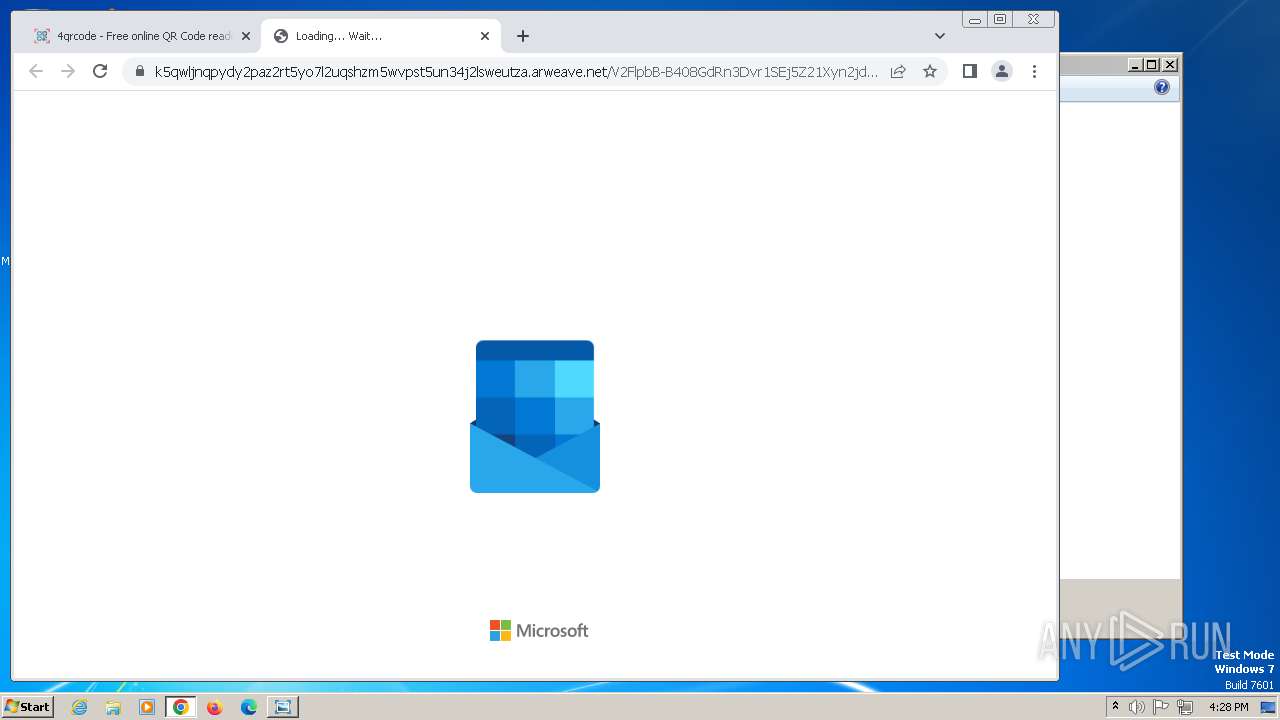The width and height of the screenshot is (1280, 720).
Task: Expand the tab search dropdown arrow
Action: click(x=940, y=36)
